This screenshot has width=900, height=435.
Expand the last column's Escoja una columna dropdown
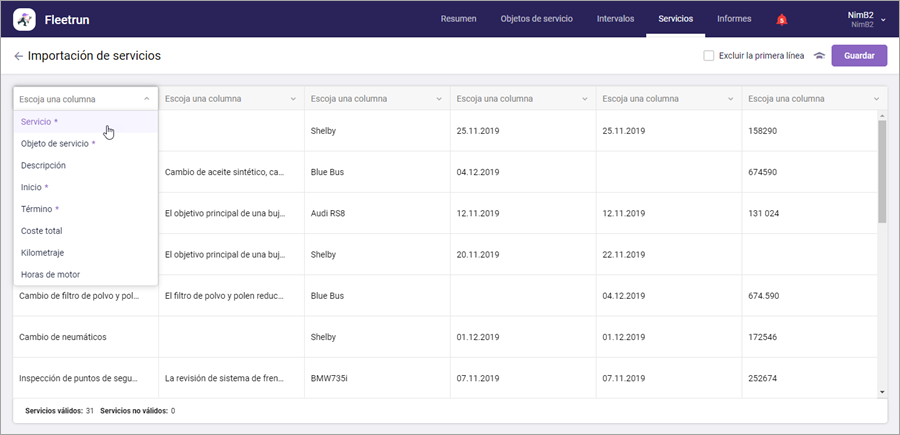tap(814, 99)
